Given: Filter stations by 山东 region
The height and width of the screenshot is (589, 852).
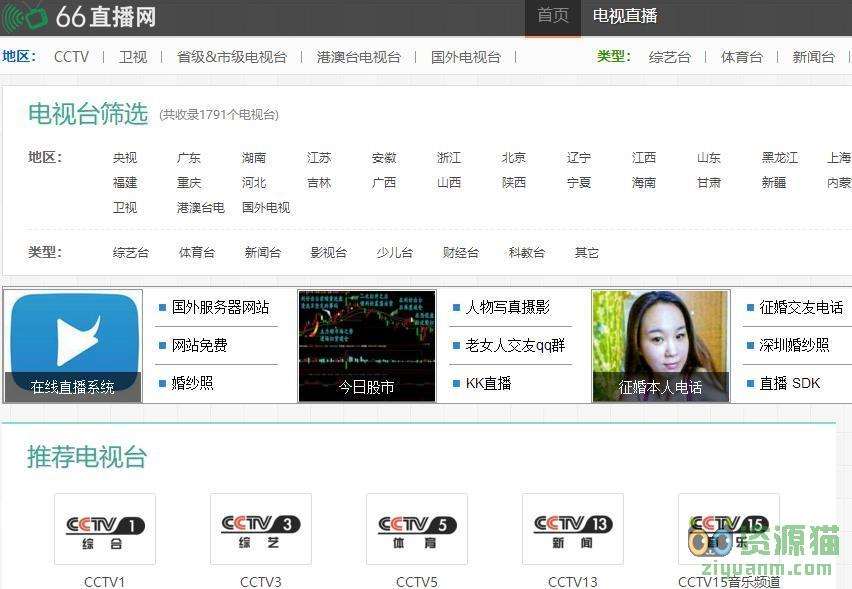Looking at the screenshot, I should (709, 158).
